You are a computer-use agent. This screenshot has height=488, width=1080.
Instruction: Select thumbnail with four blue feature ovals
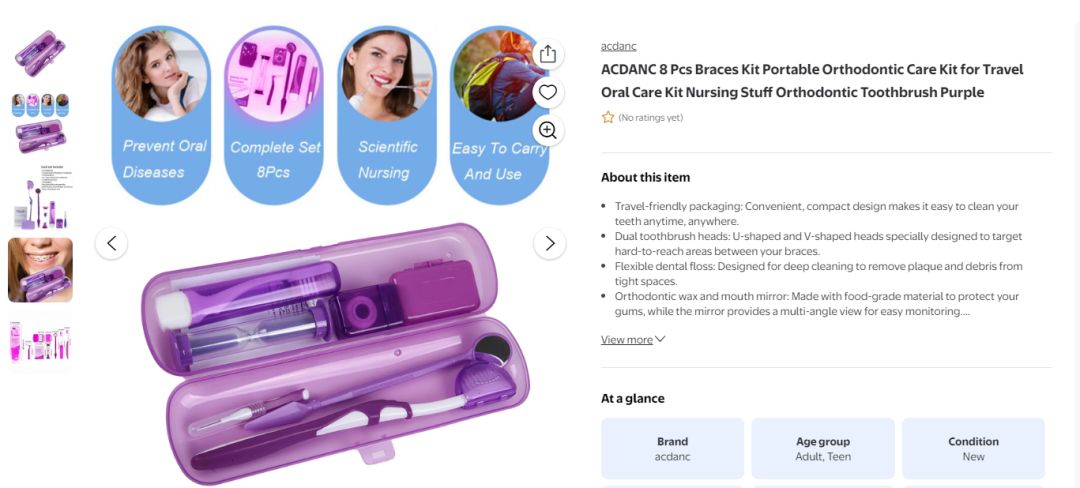coord(40,105)
